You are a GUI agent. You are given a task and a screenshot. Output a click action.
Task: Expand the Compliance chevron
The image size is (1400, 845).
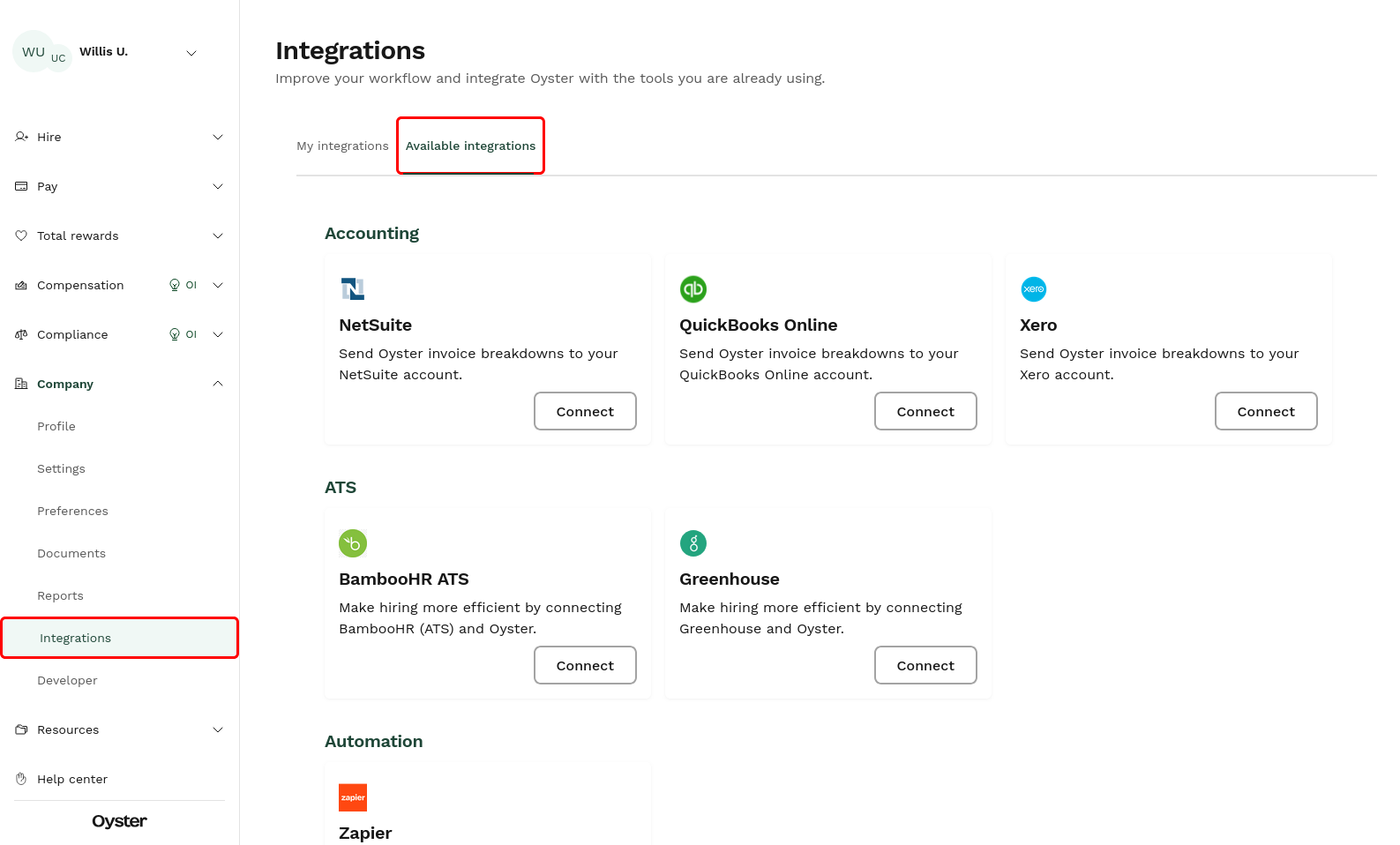(218, 334)
